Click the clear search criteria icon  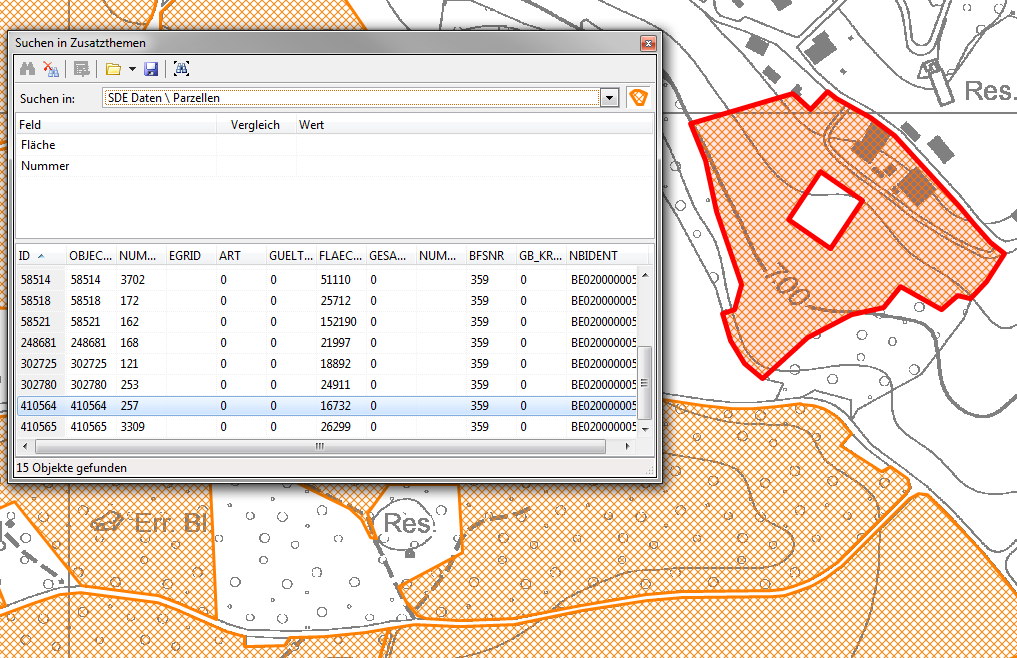(50, 69)
